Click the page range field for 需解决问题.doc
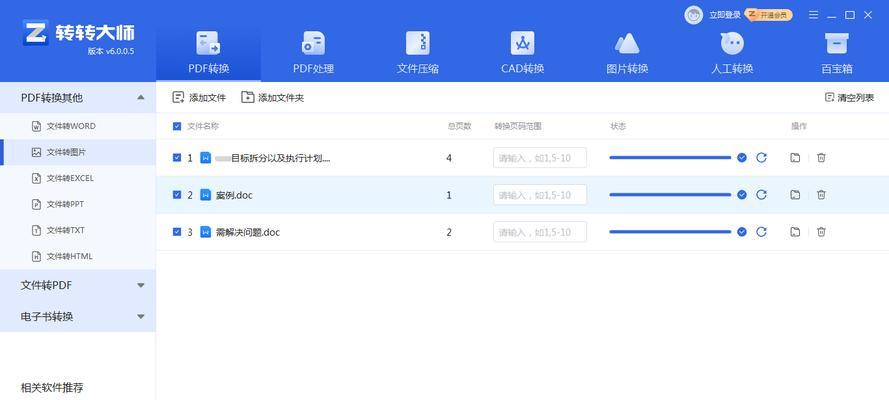 click(539, 232)
